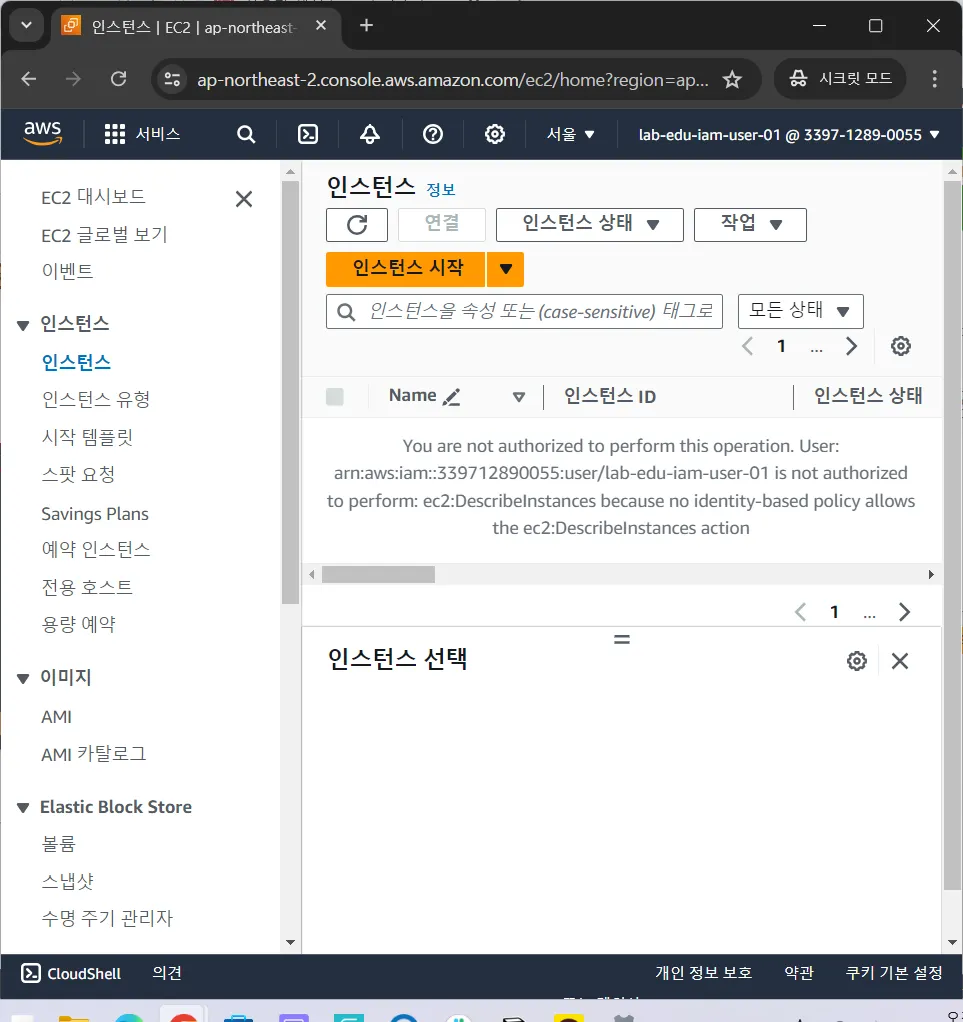
Task: Open the services grid menu icon
Action: pyautogui.click(x=115, y=134)
